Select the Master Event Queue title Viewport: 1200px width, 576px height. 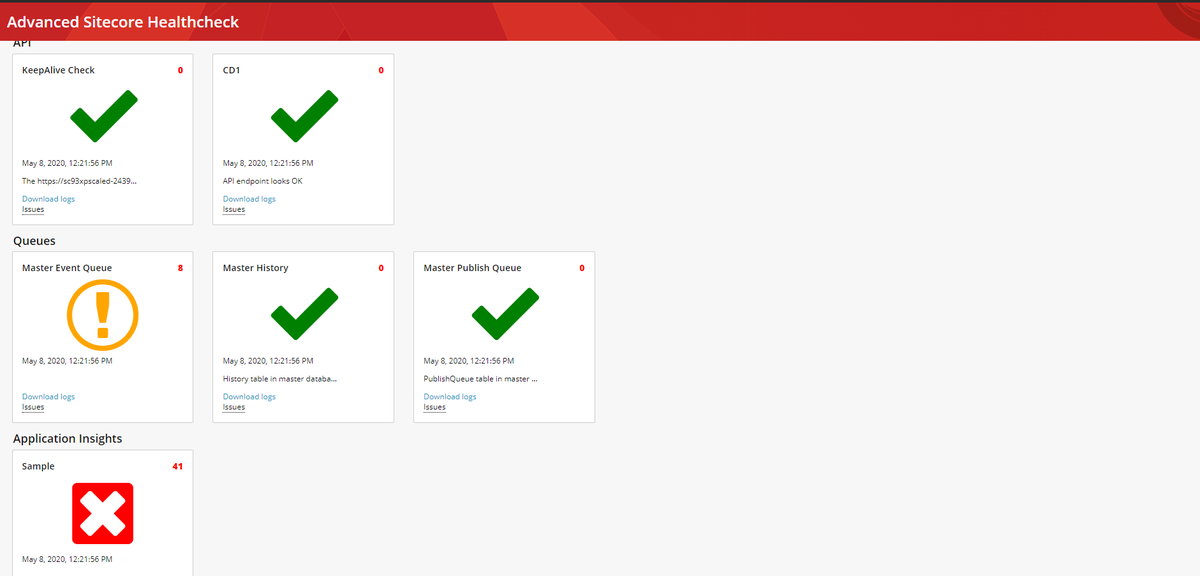[x=67, y=268]
